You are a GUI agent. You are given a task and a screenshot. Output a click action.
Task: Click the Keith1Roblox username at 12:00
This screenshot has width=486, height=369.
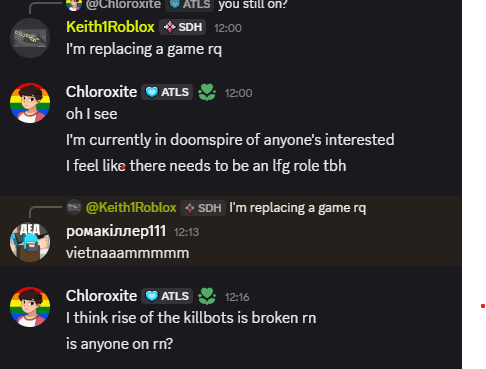click(x=110, y=27)
